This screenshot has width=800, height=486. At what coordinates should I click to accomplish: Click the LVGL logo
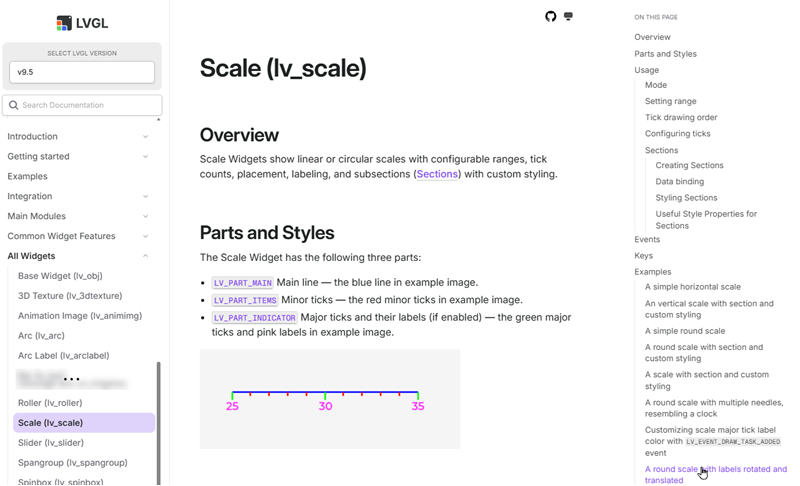[82, 23]
